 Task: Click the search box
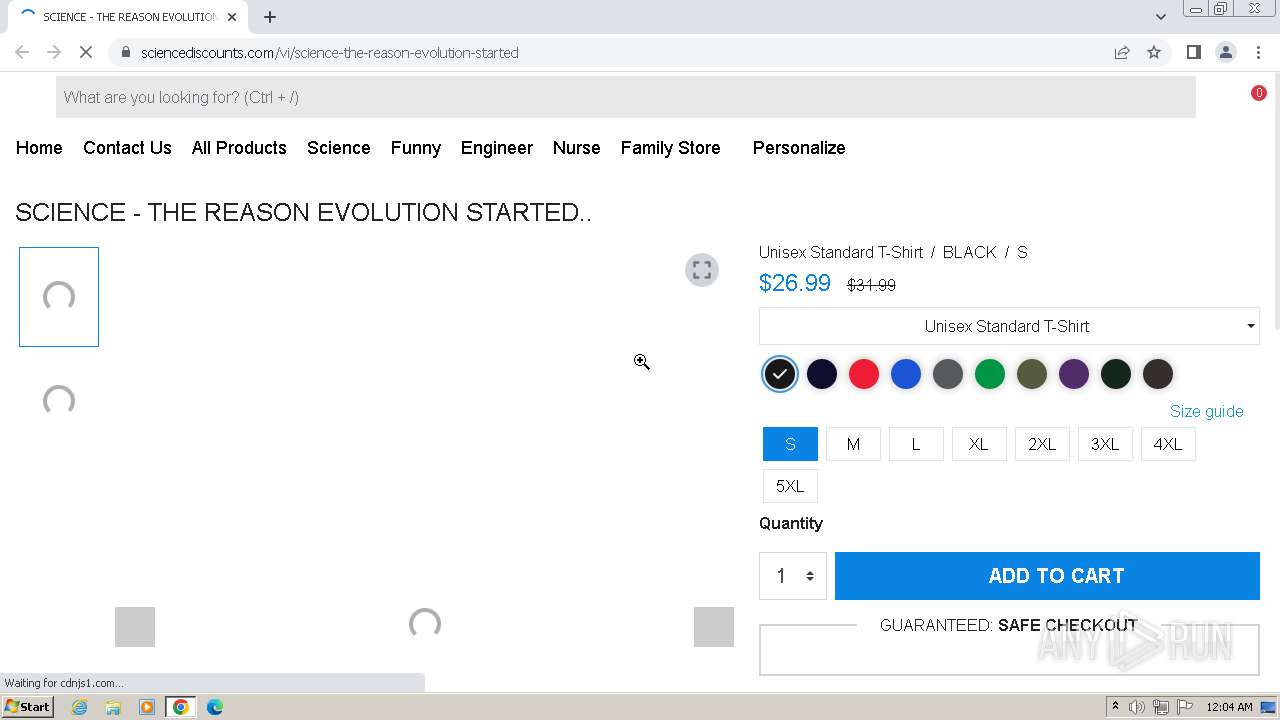[626, 97]
